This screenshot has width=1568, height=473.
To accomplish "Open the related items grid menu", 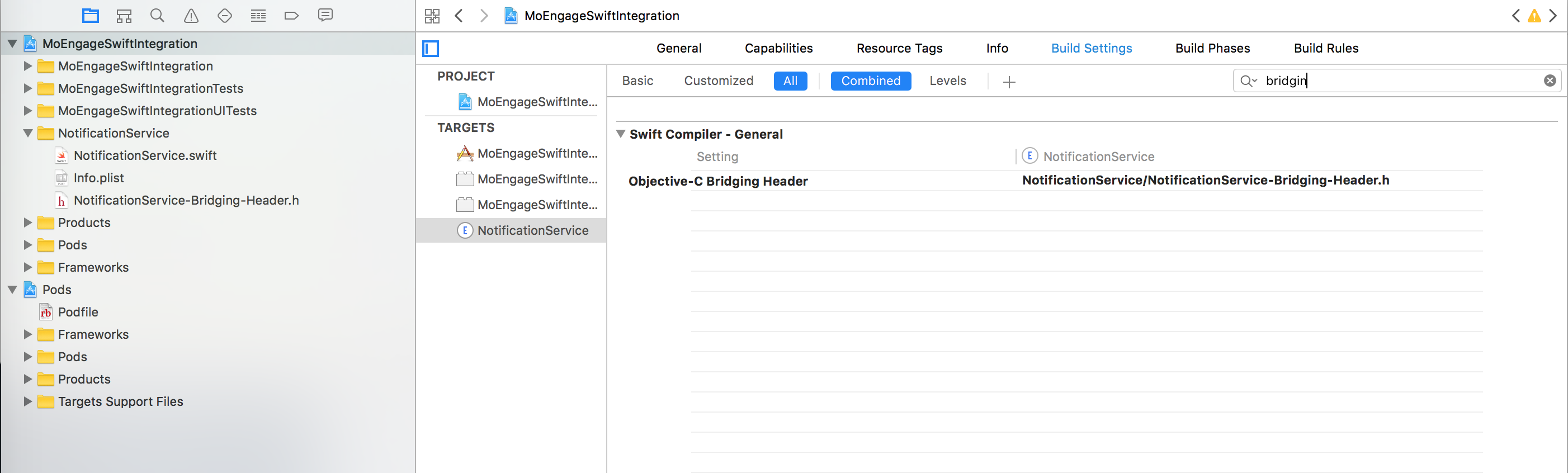I will click(432, 16).
